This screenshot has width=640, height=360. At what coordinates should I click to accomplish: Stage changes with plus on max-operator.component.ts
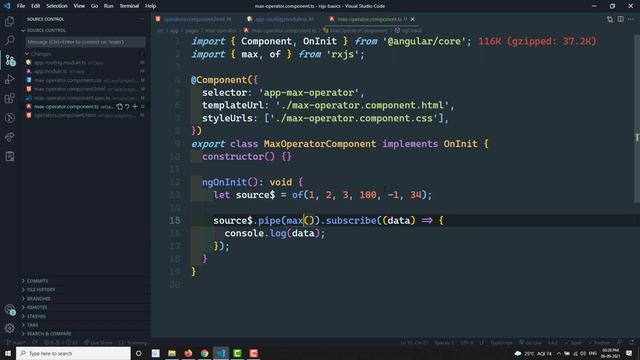[135, 107]
